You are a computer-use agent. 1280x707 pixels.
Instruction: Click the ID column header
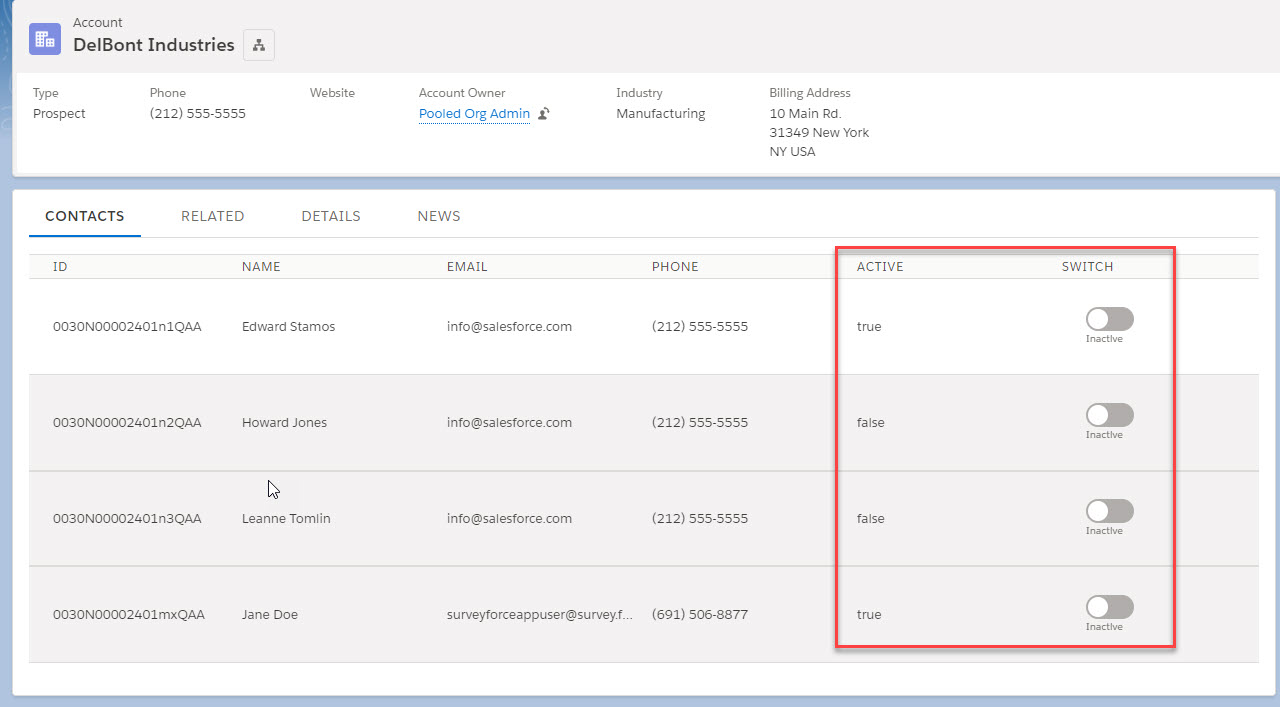[60, 267]
